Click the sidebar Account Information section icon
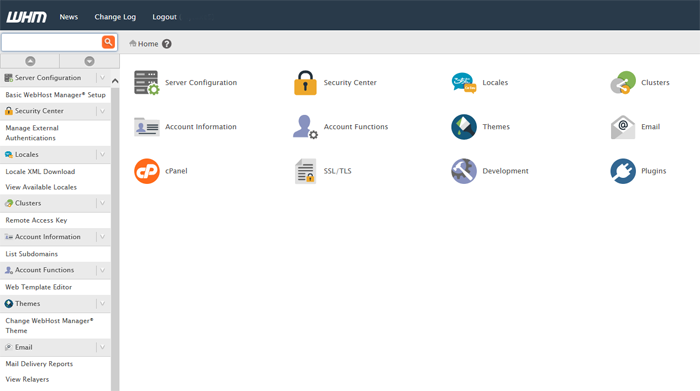The width and height of the screenshot is (700, 391). click(x=8, y=237)
